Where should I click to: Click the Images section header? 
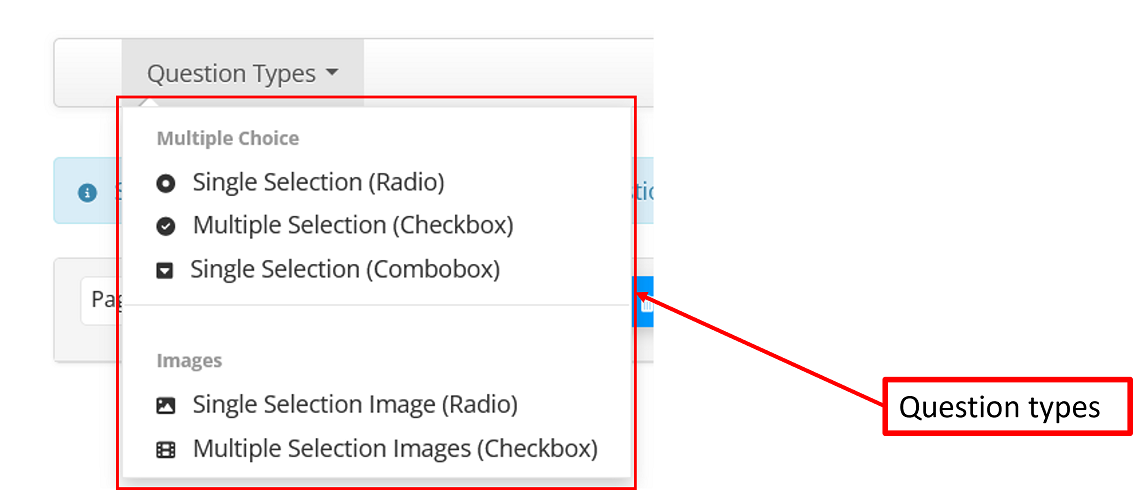[189, 360]
